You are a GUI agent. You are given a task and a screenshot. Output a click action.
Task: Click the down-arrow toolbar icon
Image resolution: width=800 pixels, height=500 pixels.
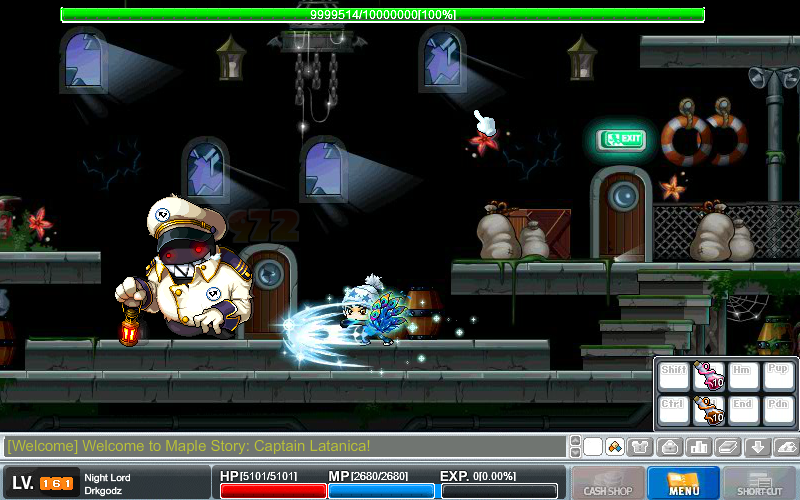(x=757, y=447)
